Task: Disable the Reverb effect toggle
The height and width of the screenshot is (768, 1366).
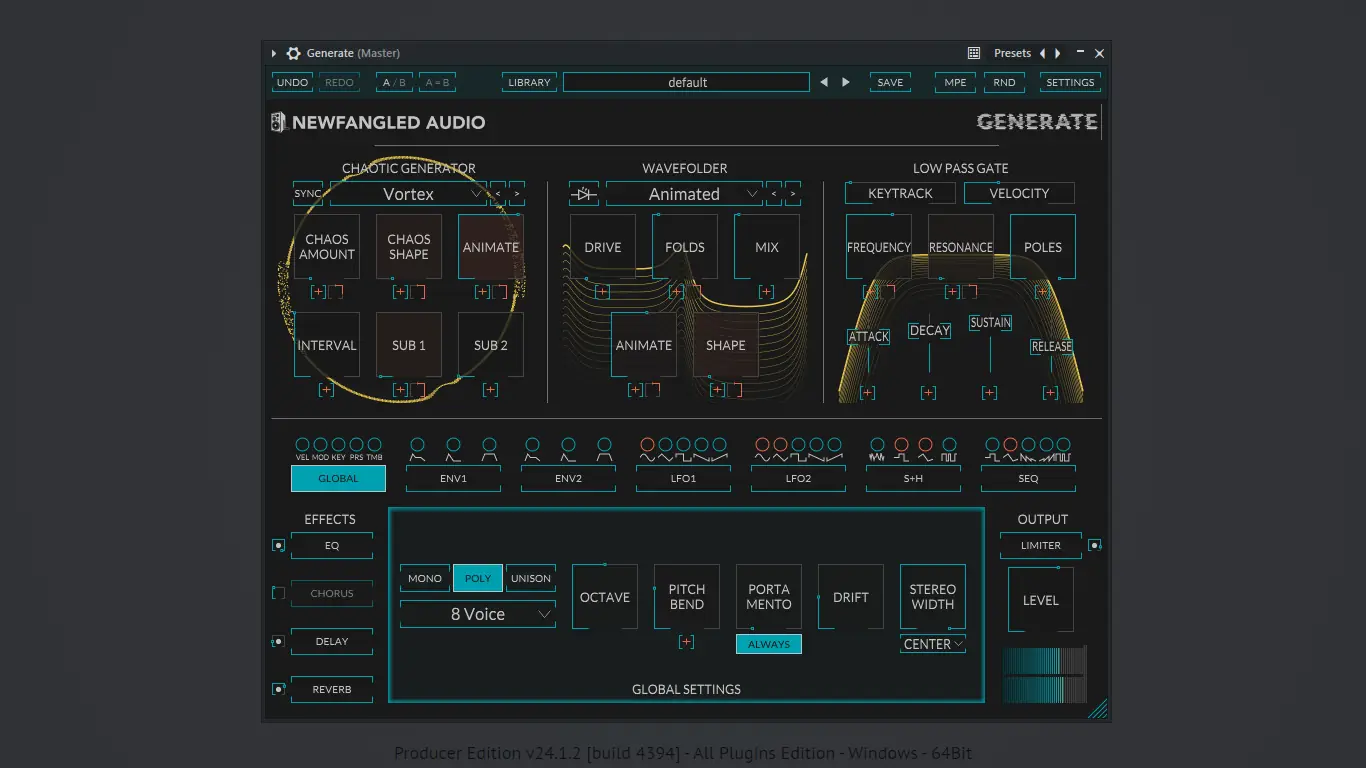Action: coord(278,688)
